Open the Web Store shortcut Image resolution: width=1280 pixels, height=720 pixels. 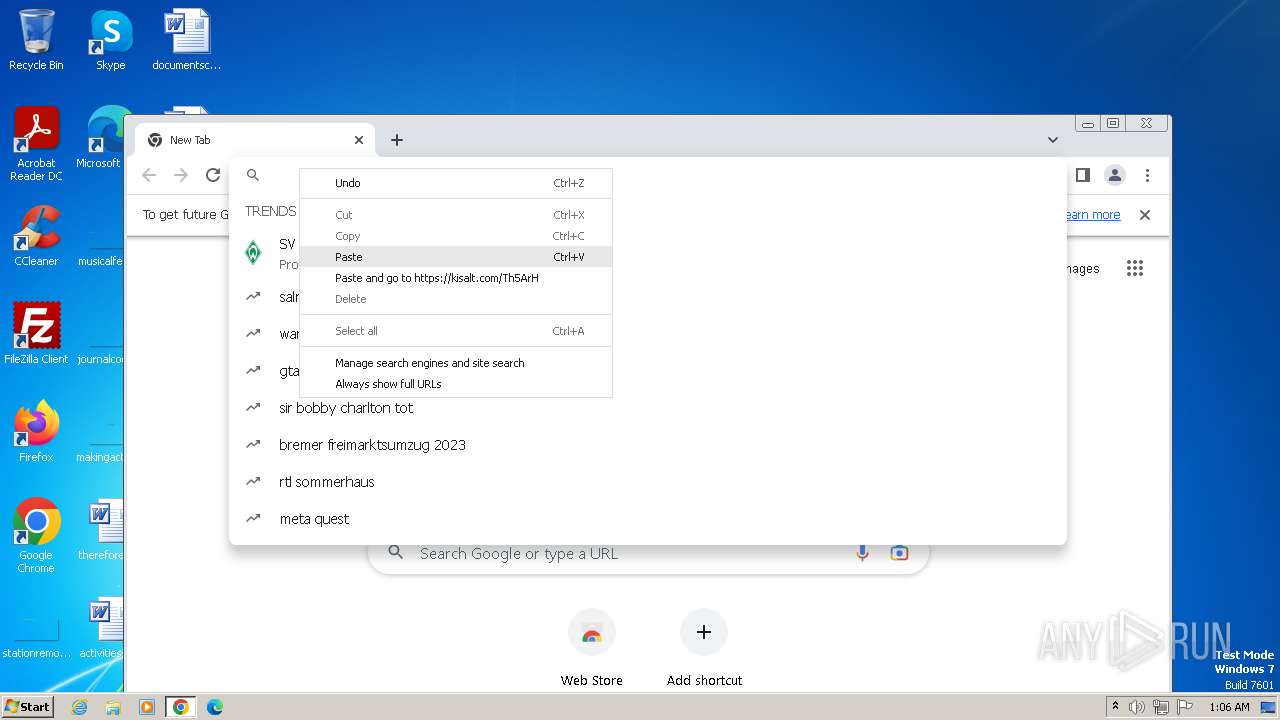pos(592,649)
